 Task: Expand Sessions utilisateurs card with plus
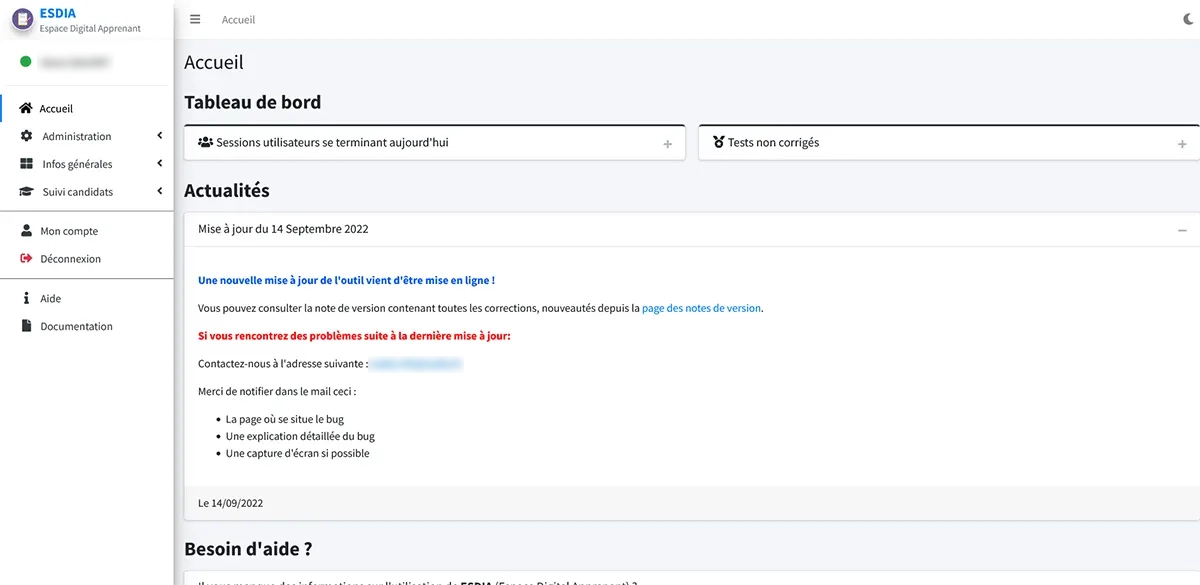click(668, 144)
